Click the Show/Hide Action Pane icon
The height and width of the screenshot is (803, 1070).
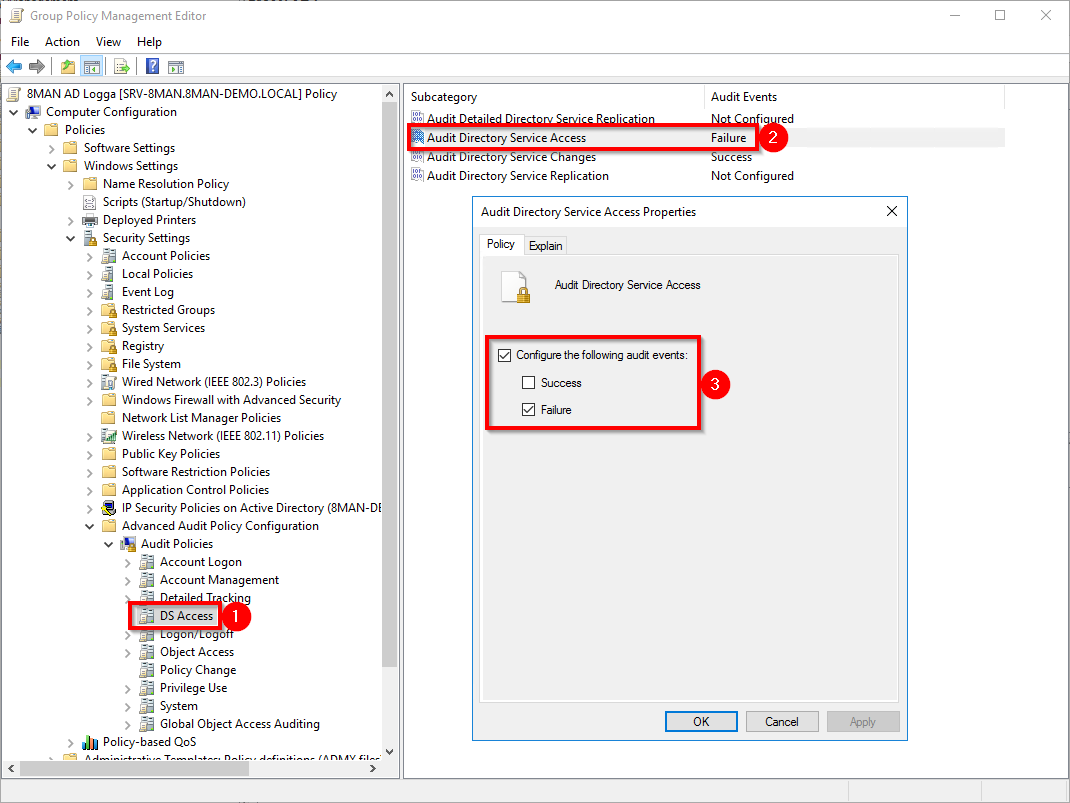176,67
